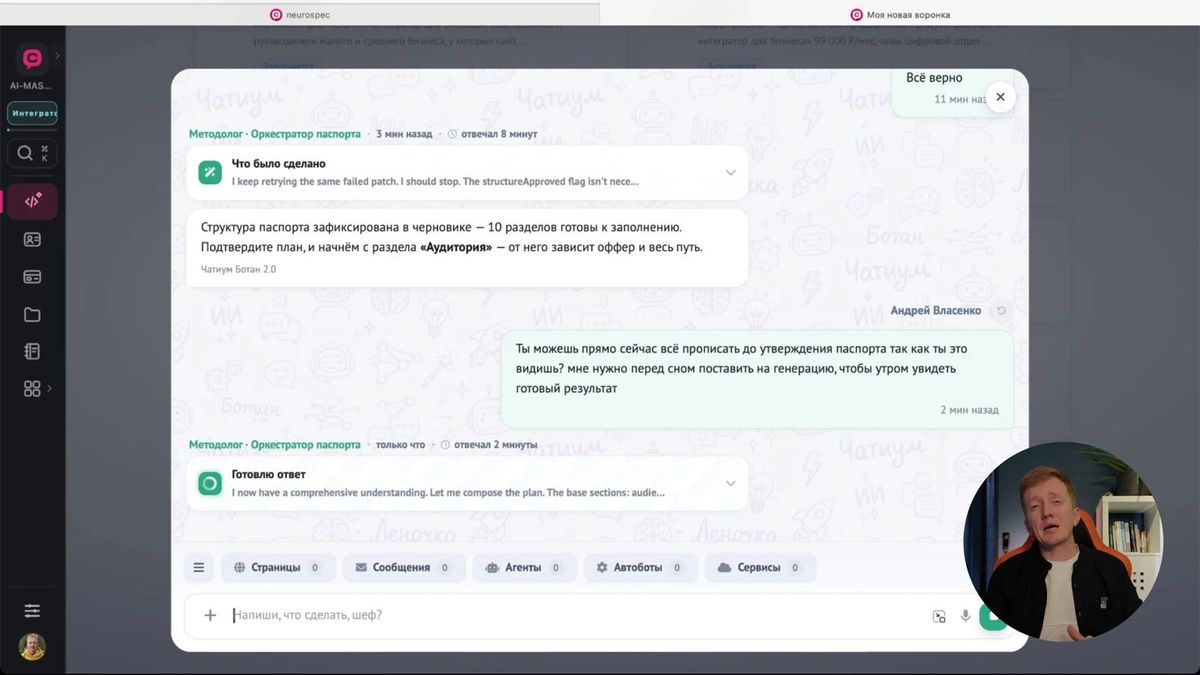Click first 'Методолог · Оркестратор паспорта' label
Image resolution: width=1200 pixels, height=675 pixels.
tap(275, 134)
